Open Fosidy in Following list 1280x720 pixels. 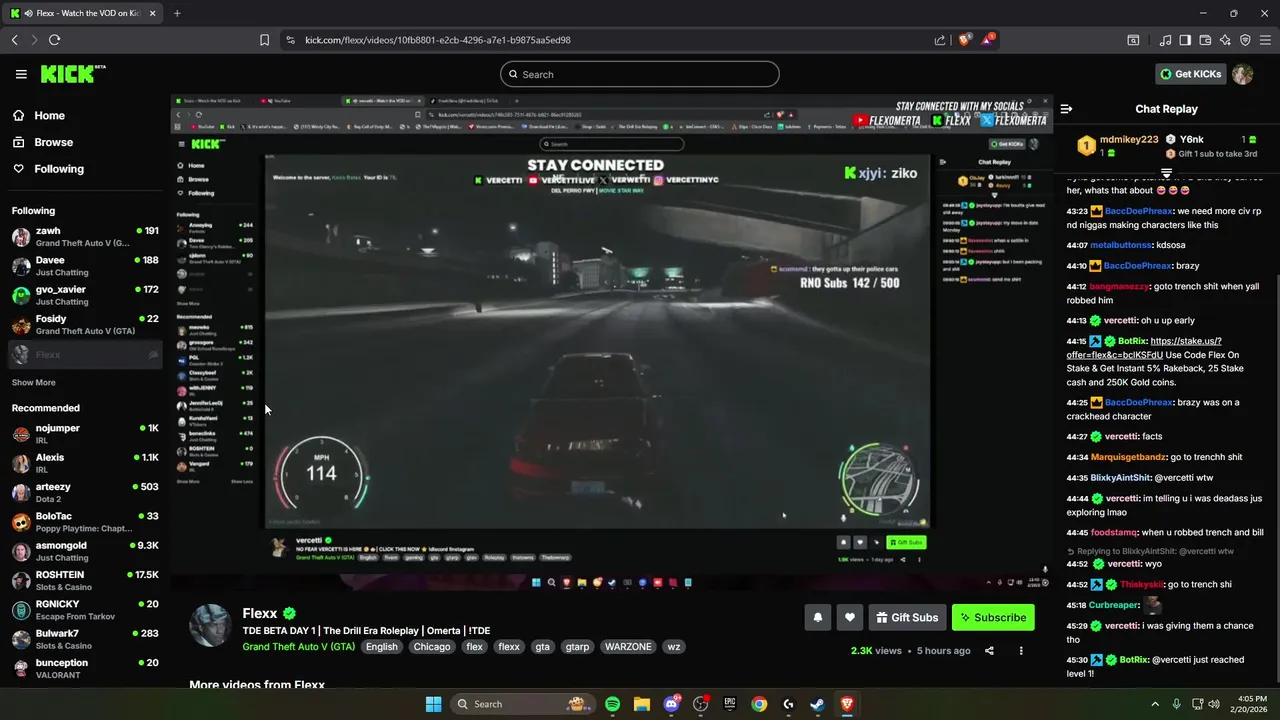pyautogui.click(x=85, y=324)
